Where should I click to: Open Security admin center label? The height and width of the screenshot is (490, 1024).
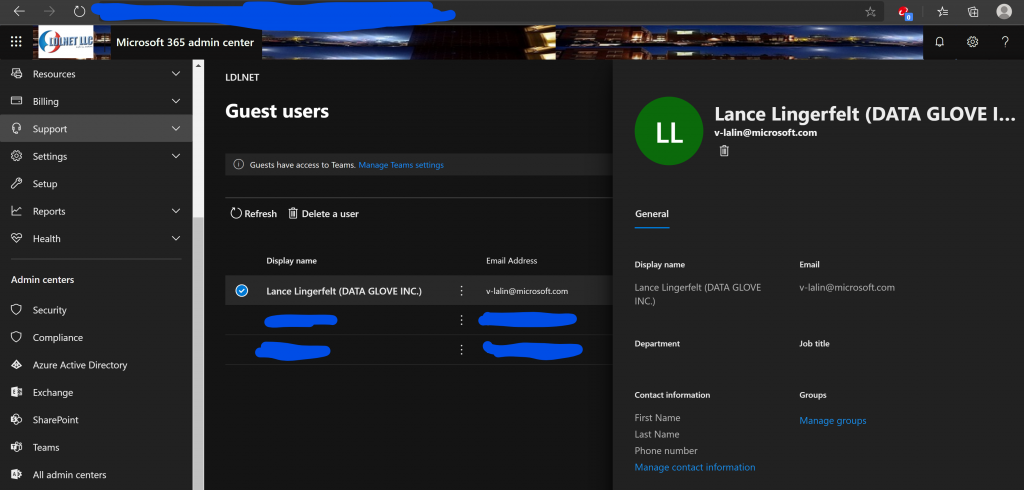50,310
